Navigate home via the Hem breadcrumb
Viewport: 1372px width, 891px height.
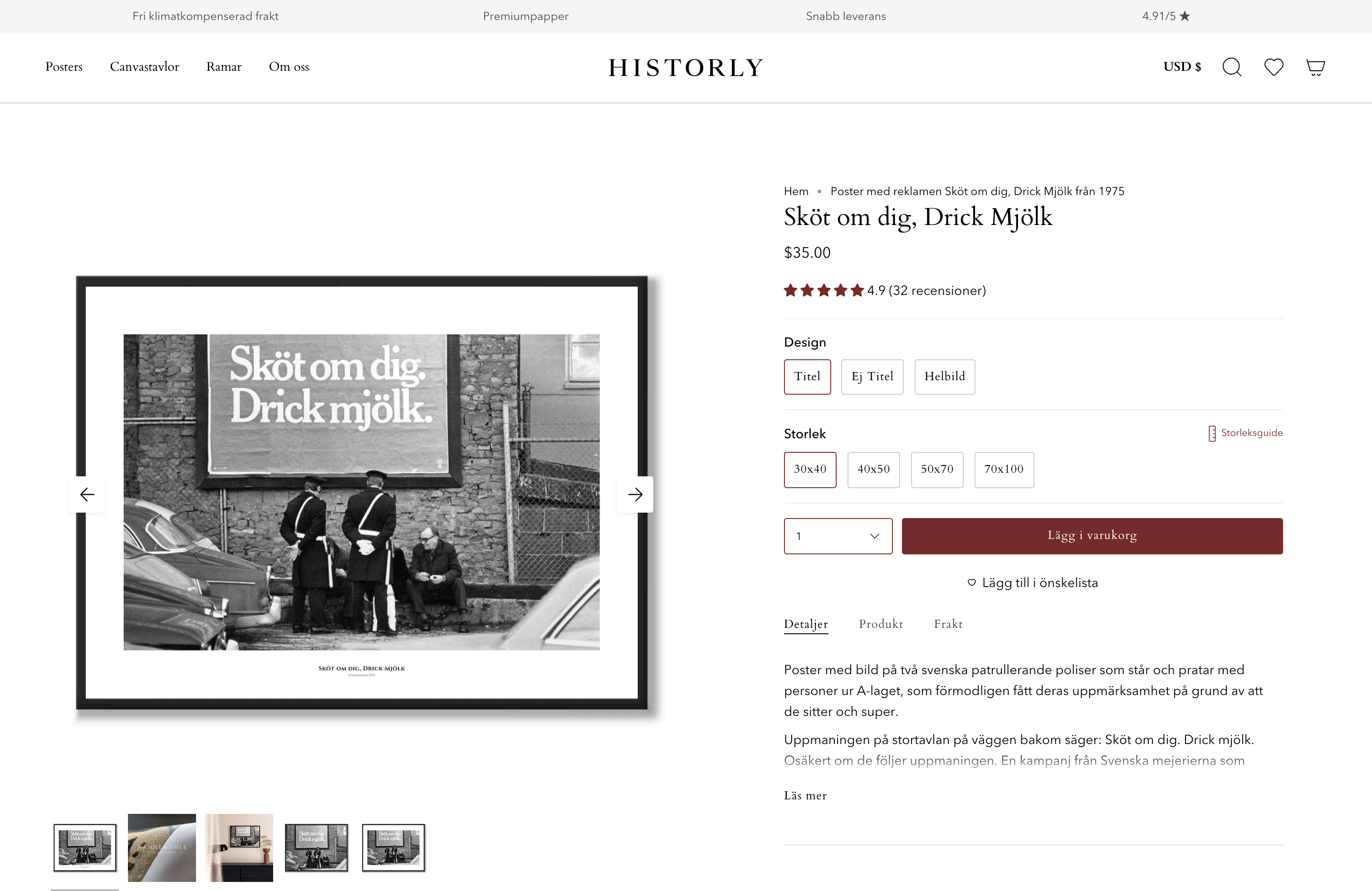coord(795,191)
